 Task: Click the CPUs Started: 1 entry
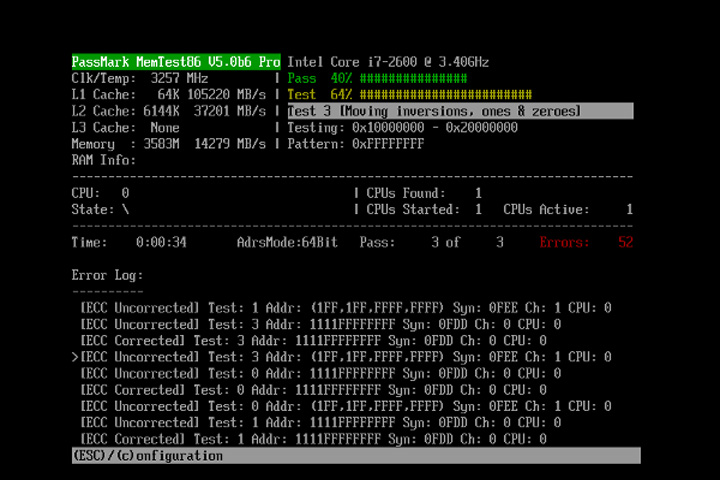[424, 209]
